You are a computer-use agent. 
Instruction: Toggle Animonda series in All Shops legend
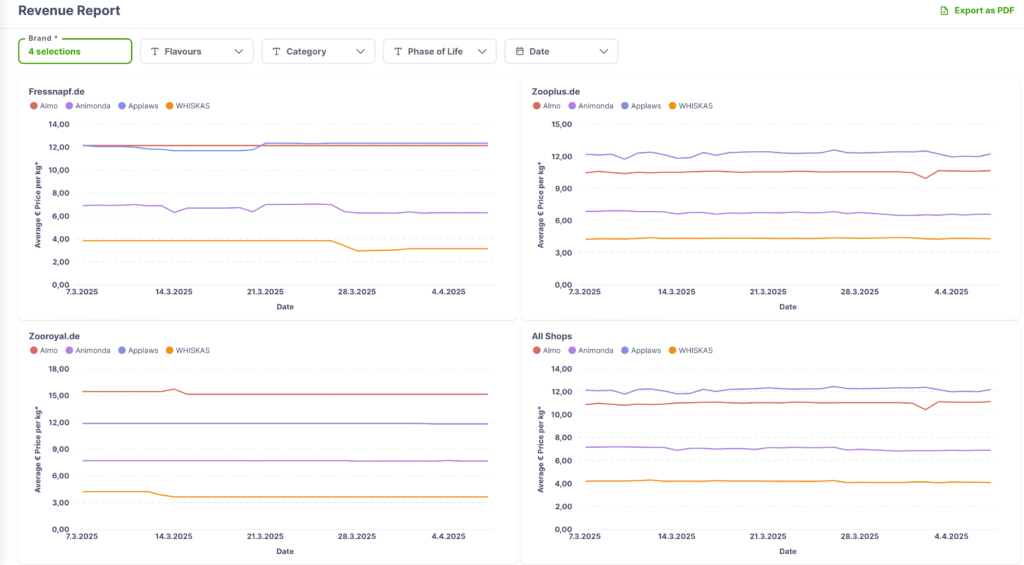[592, 350]
